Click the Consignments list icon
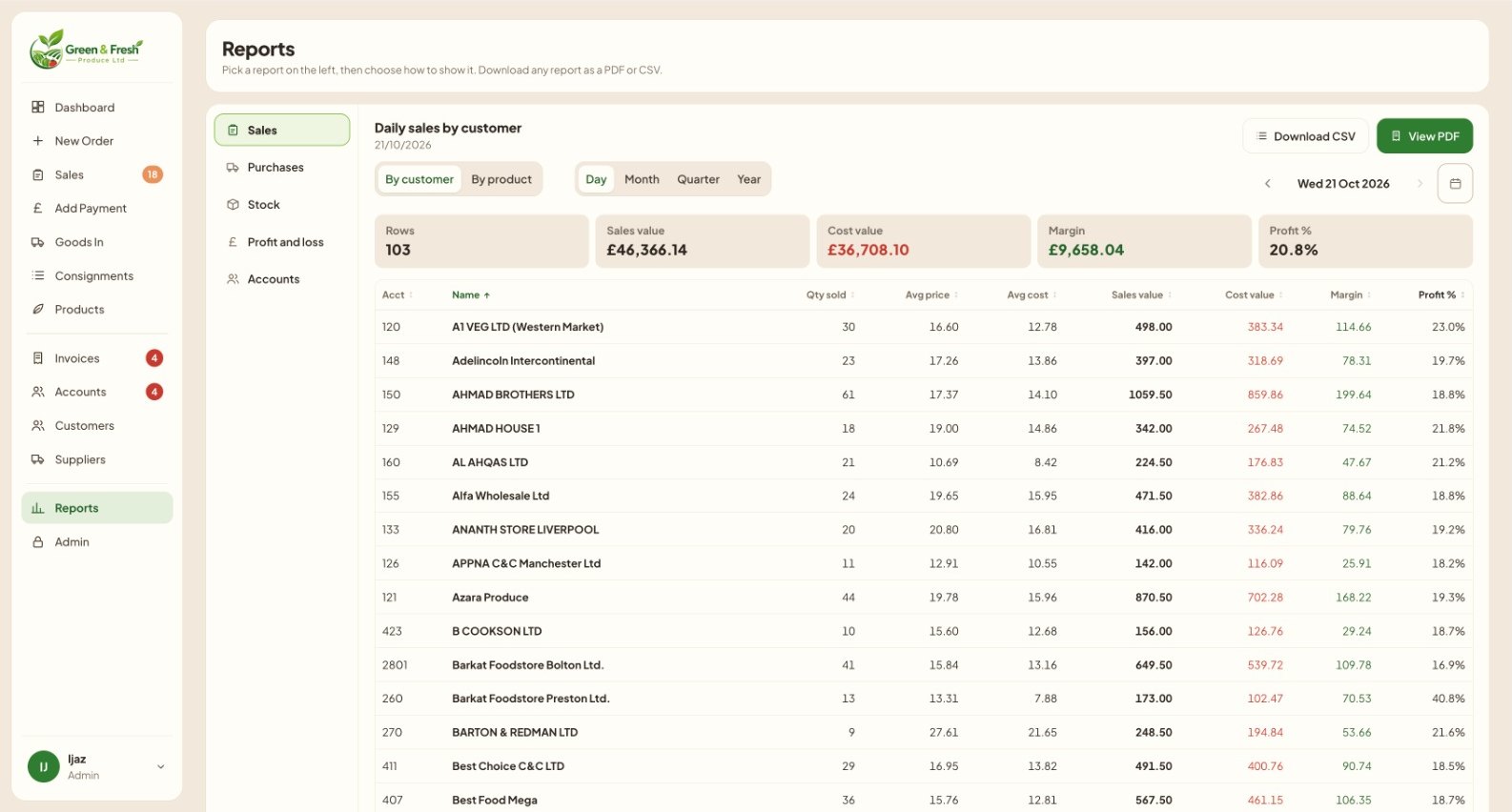The width and height of the screenshot is (1512, 812). [x=38, y=275]
